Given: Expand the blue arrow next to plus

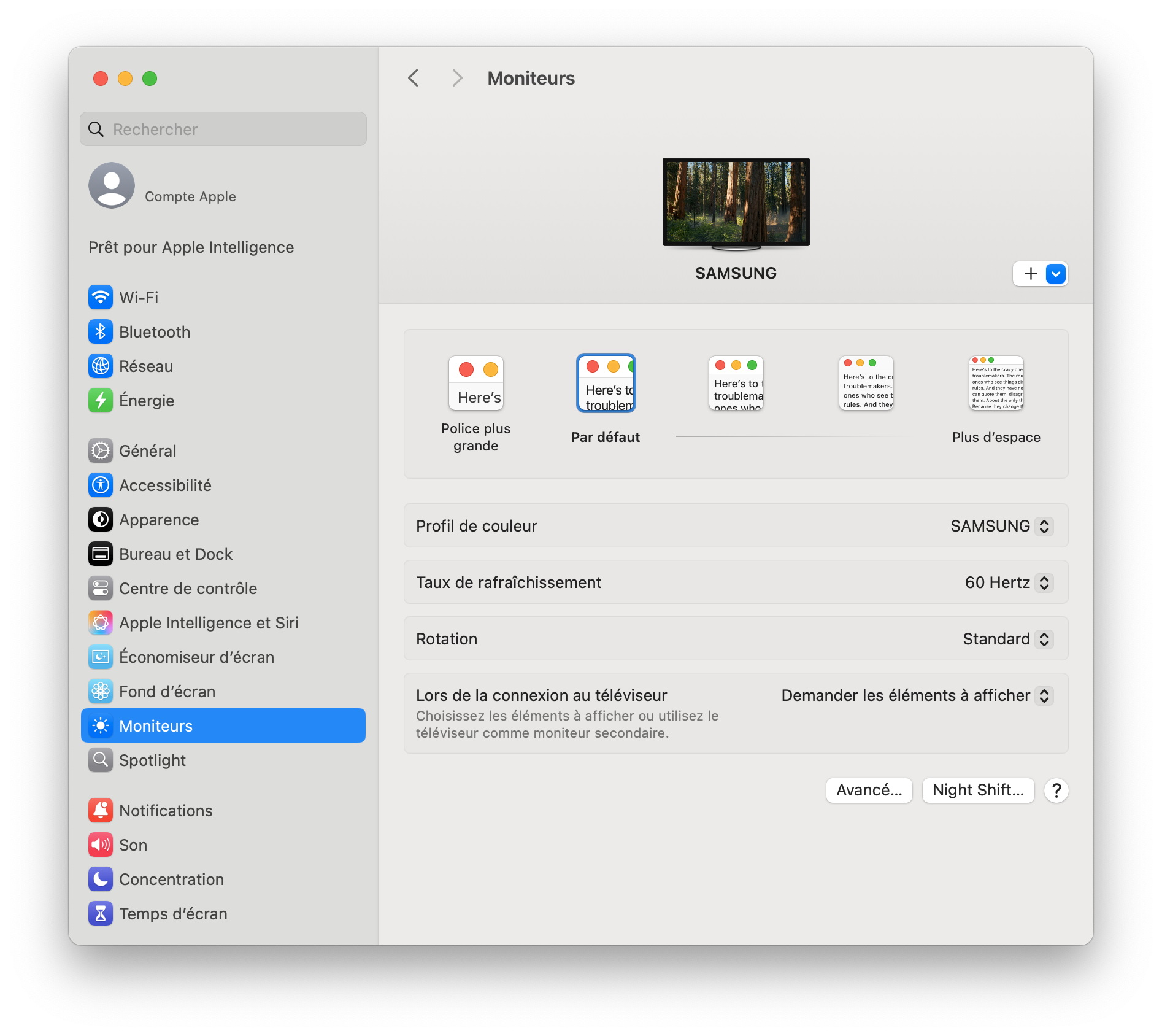Looking at the screenshot, I should click(1056, 274).
